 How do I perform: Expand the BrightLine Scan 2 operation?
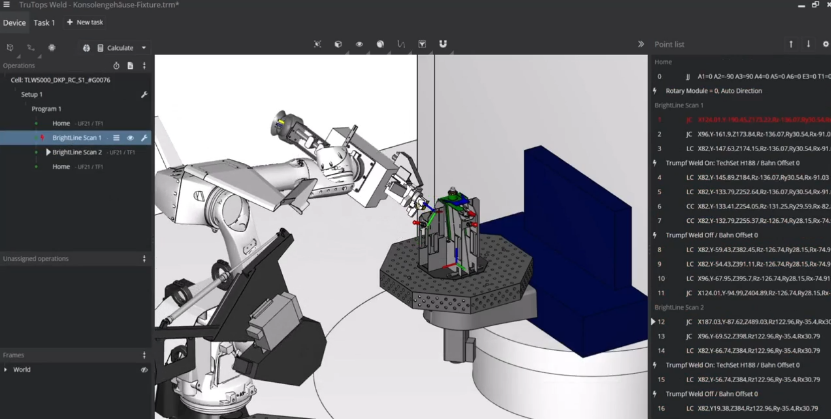47,152
